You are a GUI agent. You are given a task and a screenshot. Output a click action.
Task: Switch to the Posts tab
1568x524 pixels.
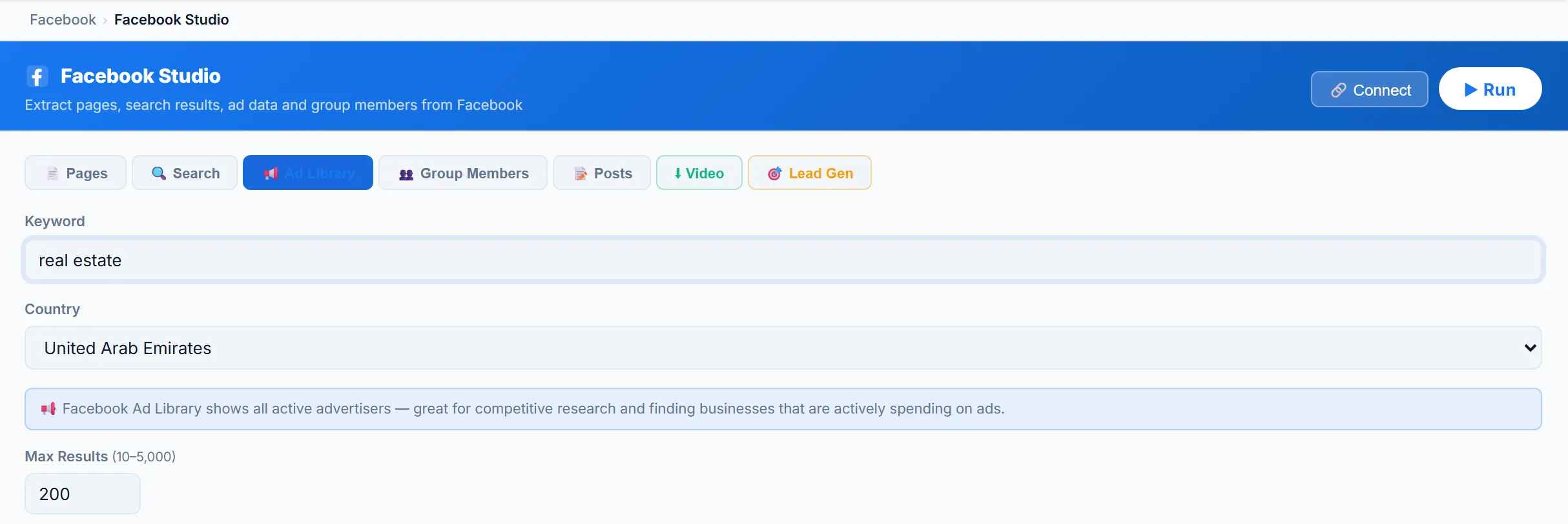pos(602,173)
